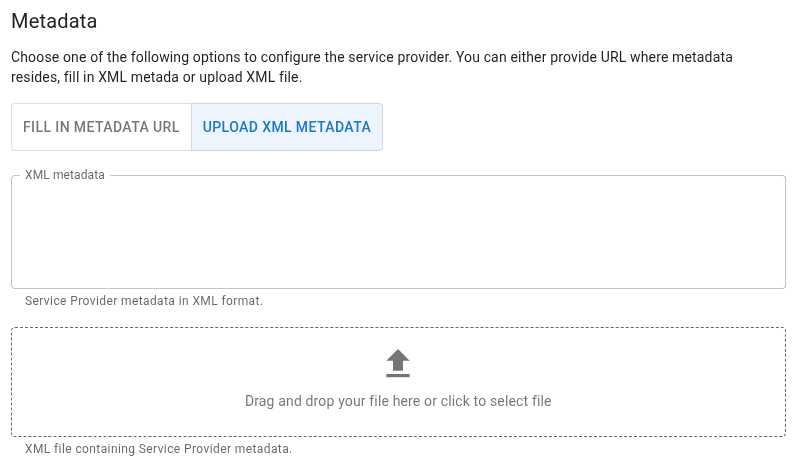This screenshot has width=807, height=472.
Task: Select the Upload XML Metadata tab
Action: [286, 127]
